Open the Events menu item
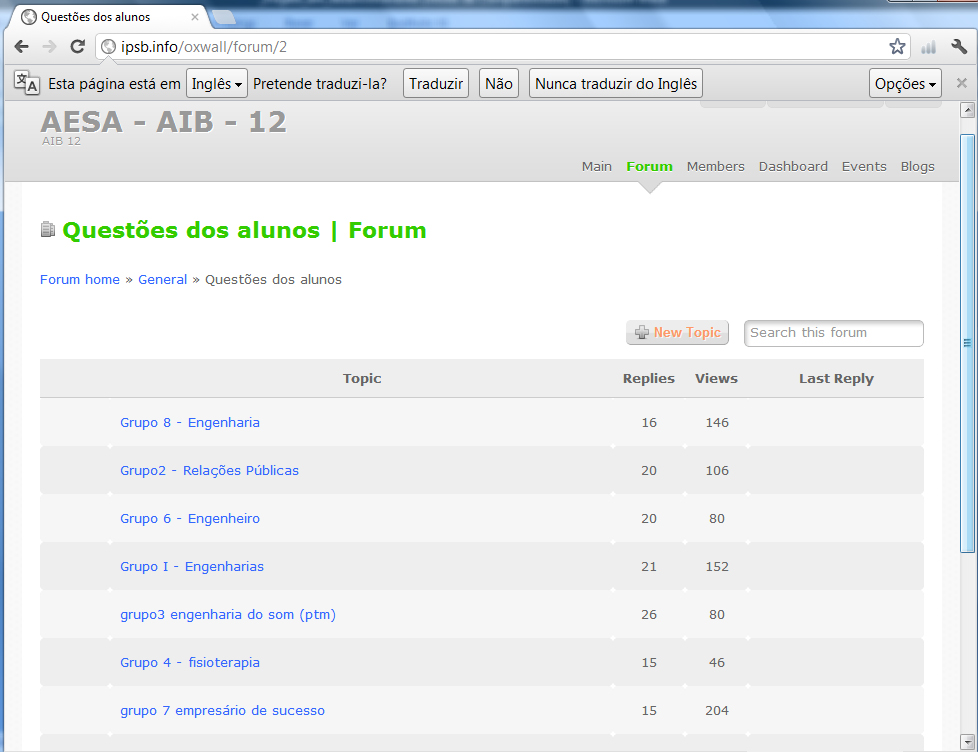978x752 pixels. (864, 167)
